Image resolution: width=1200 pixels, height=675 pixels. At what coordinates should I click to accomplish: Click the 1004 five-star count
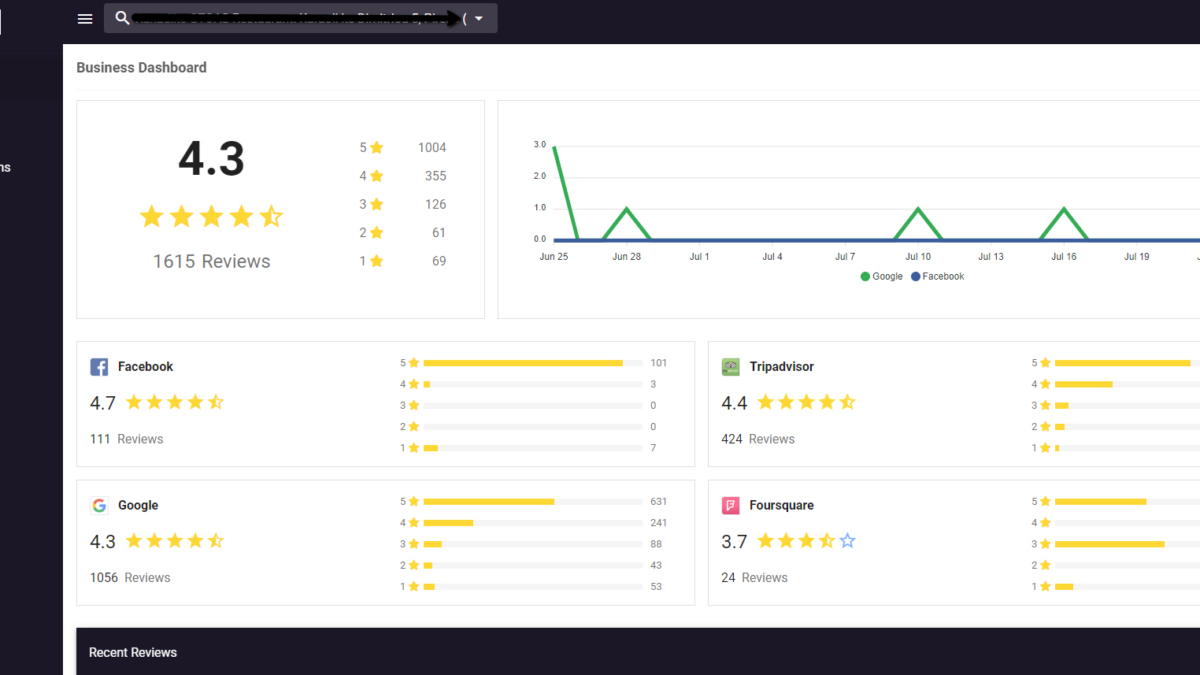432,148
